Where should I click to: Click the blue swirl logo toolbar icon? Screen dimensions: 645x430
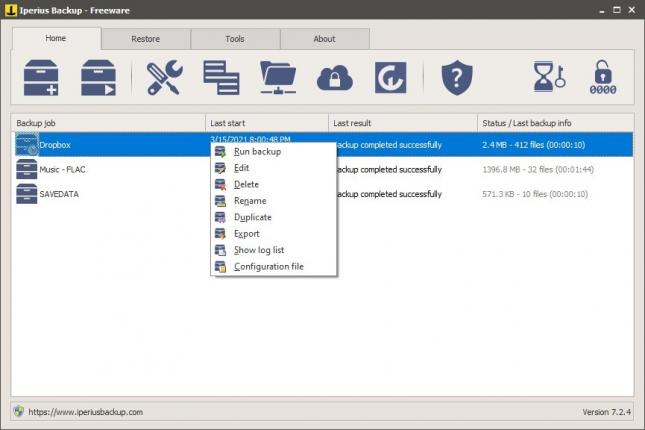click(x=391, y=77)
